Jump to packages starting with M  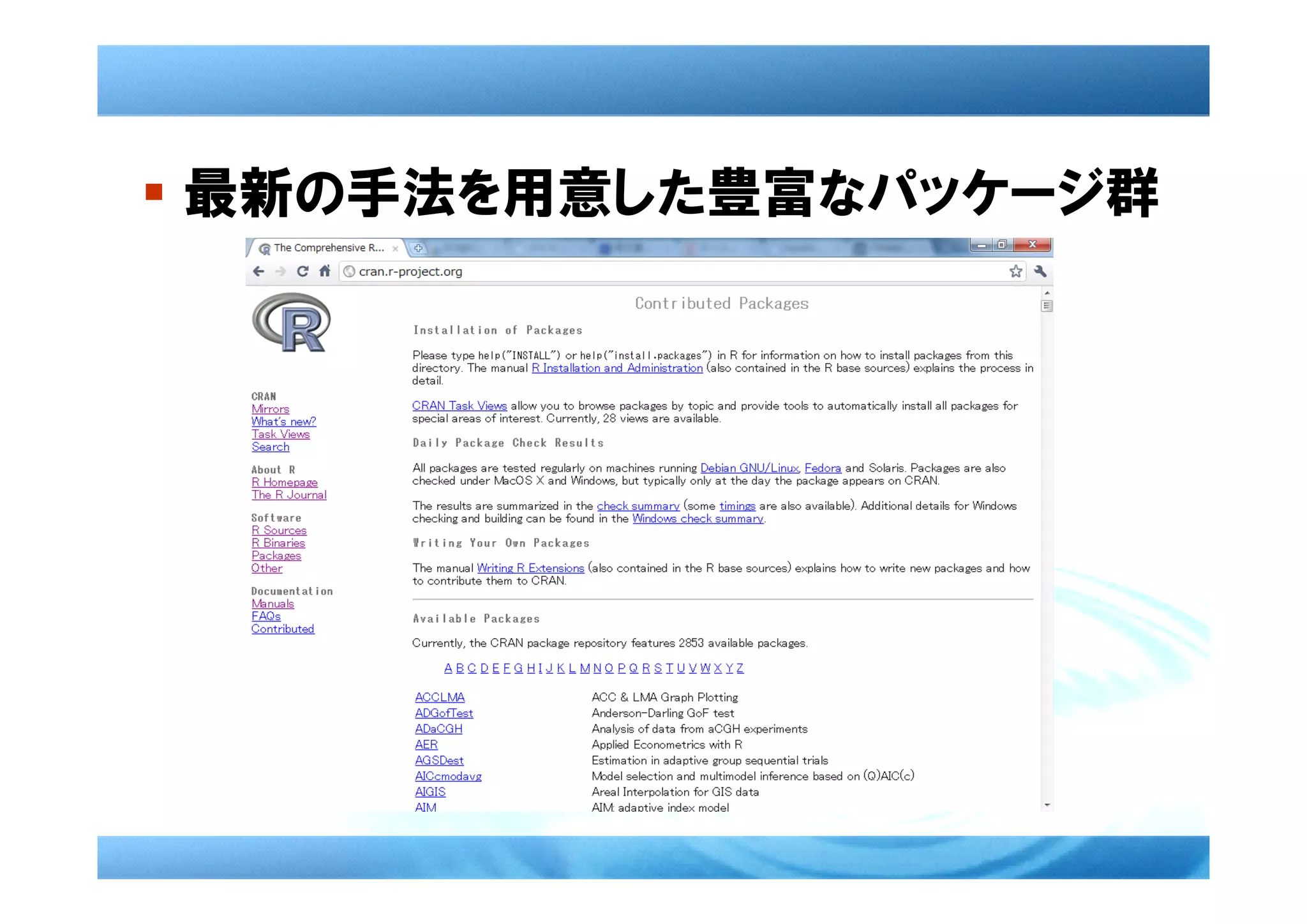coord(585,668)
